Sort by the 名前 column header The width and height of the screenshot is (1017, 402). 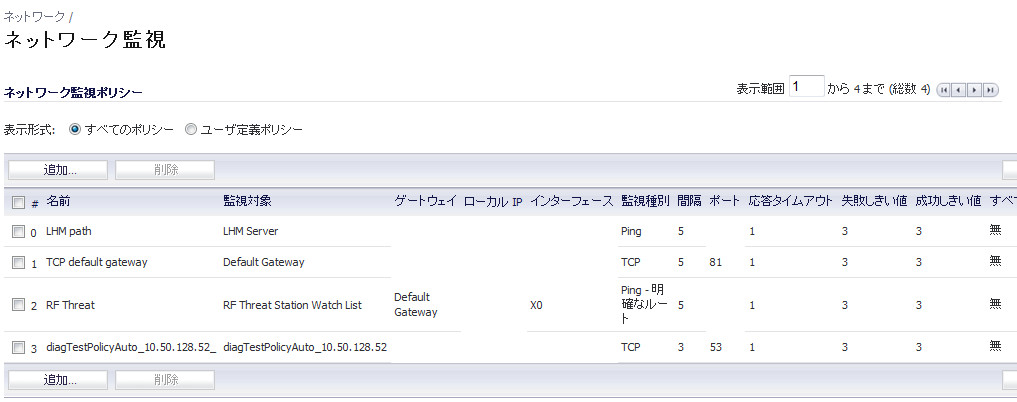pyautogui.click(x=58, y=202)
